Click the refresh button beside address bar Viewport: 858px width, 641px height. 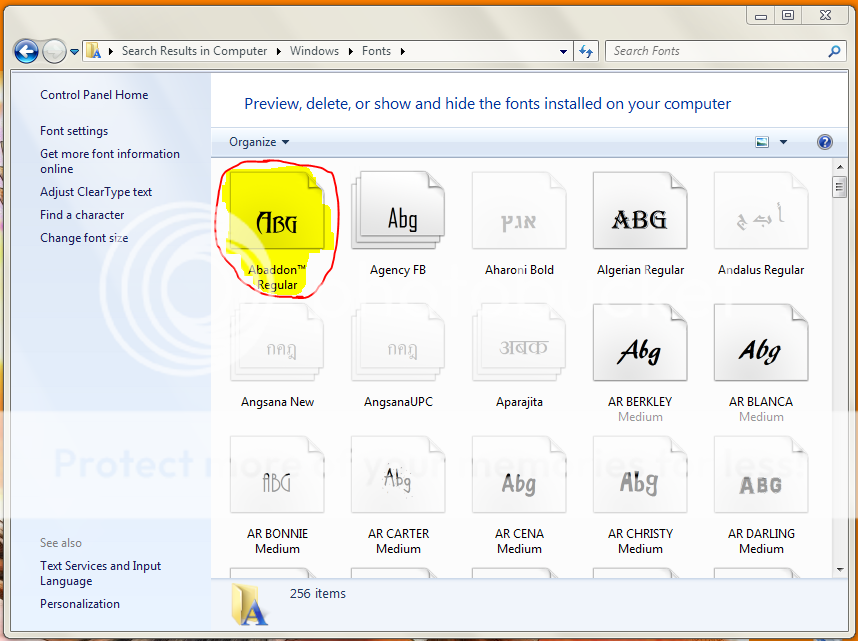(587, 51)
